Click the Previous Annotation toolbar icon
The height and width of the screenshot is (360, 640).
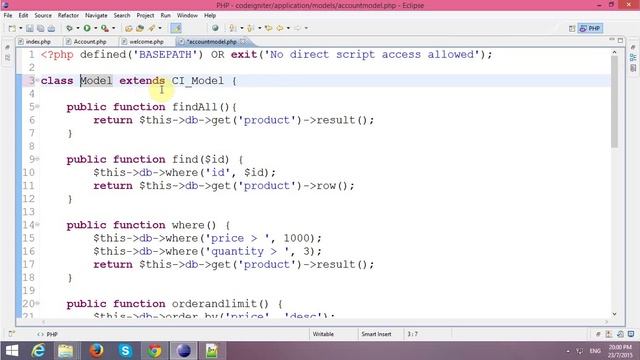(250, 28)
